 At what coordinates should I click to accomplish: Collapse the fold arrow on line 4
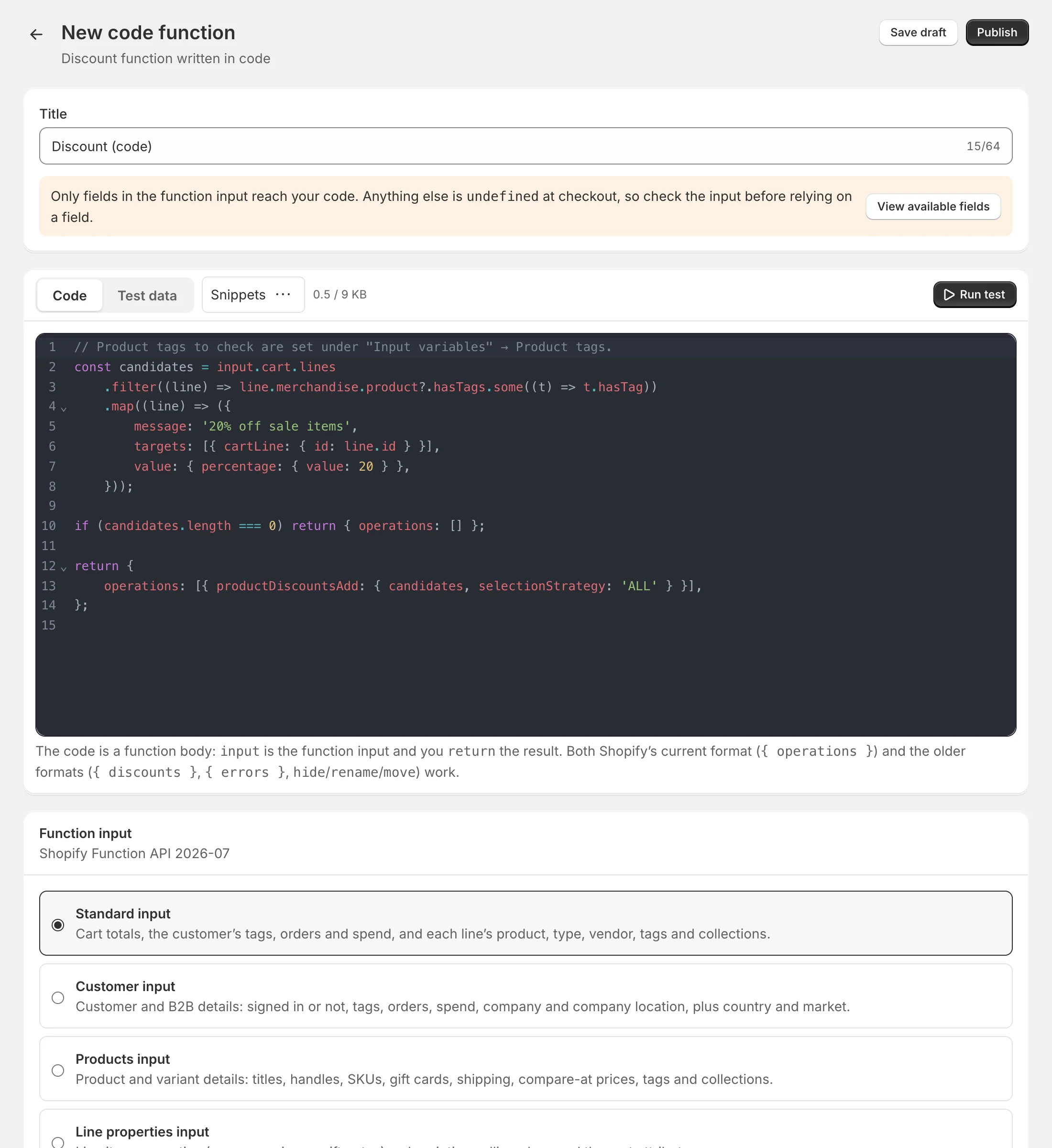coord(64,408)
